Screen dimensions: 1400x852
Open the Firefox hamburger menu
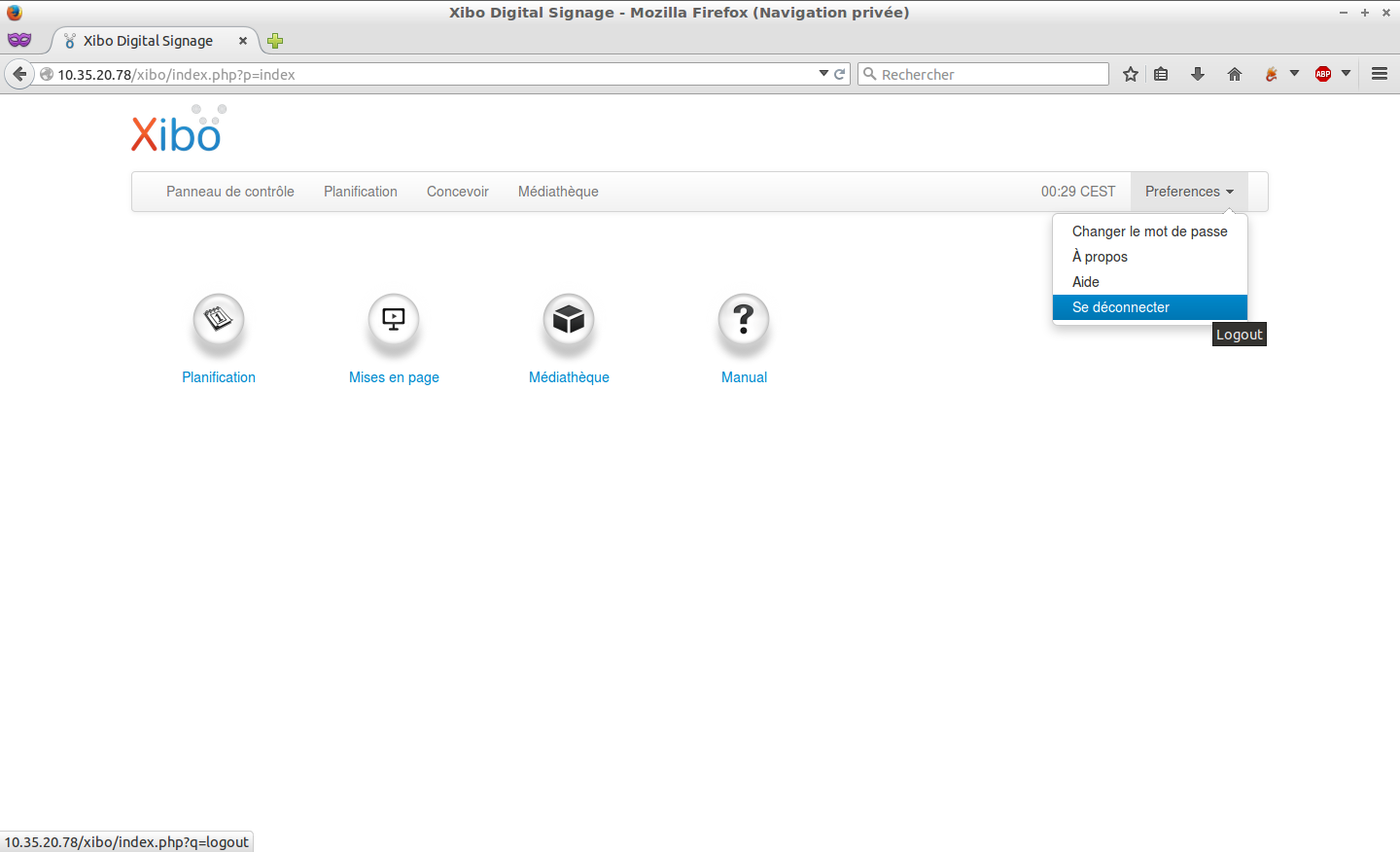pos(1379,74)
